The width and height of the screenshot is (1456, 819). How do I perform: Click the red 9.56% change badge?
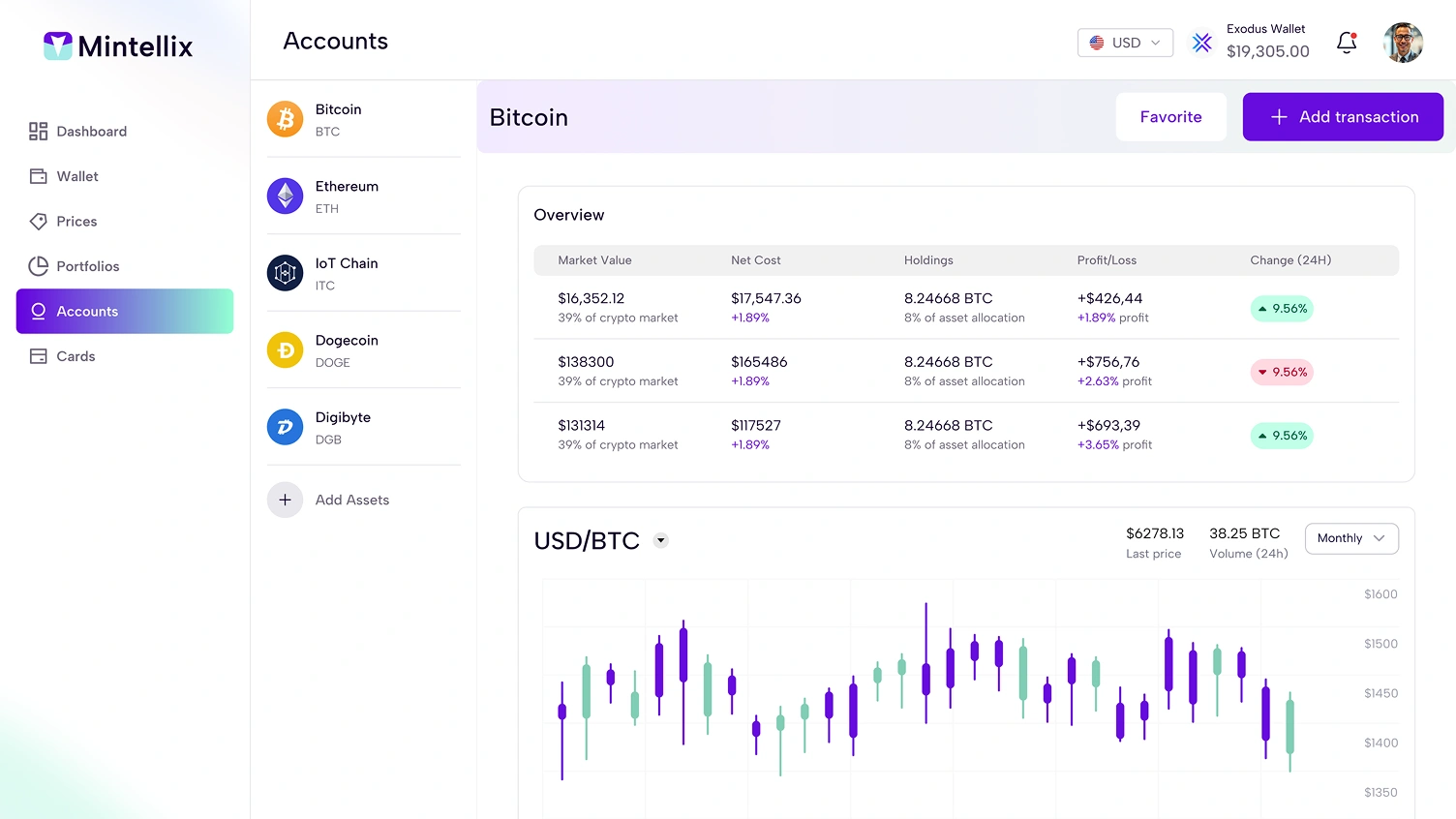click(1281, 372)
